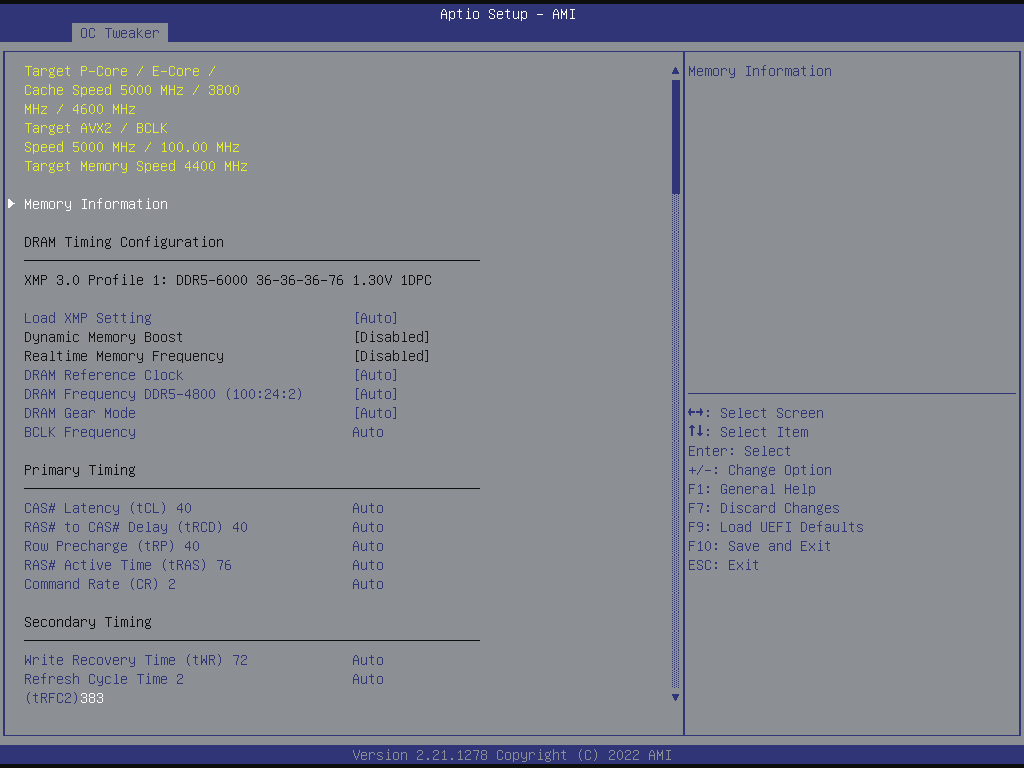Viewport: 1024px width, 768px height.
Task: Select the OC Tweaker tab
Action: coord(119,33)
